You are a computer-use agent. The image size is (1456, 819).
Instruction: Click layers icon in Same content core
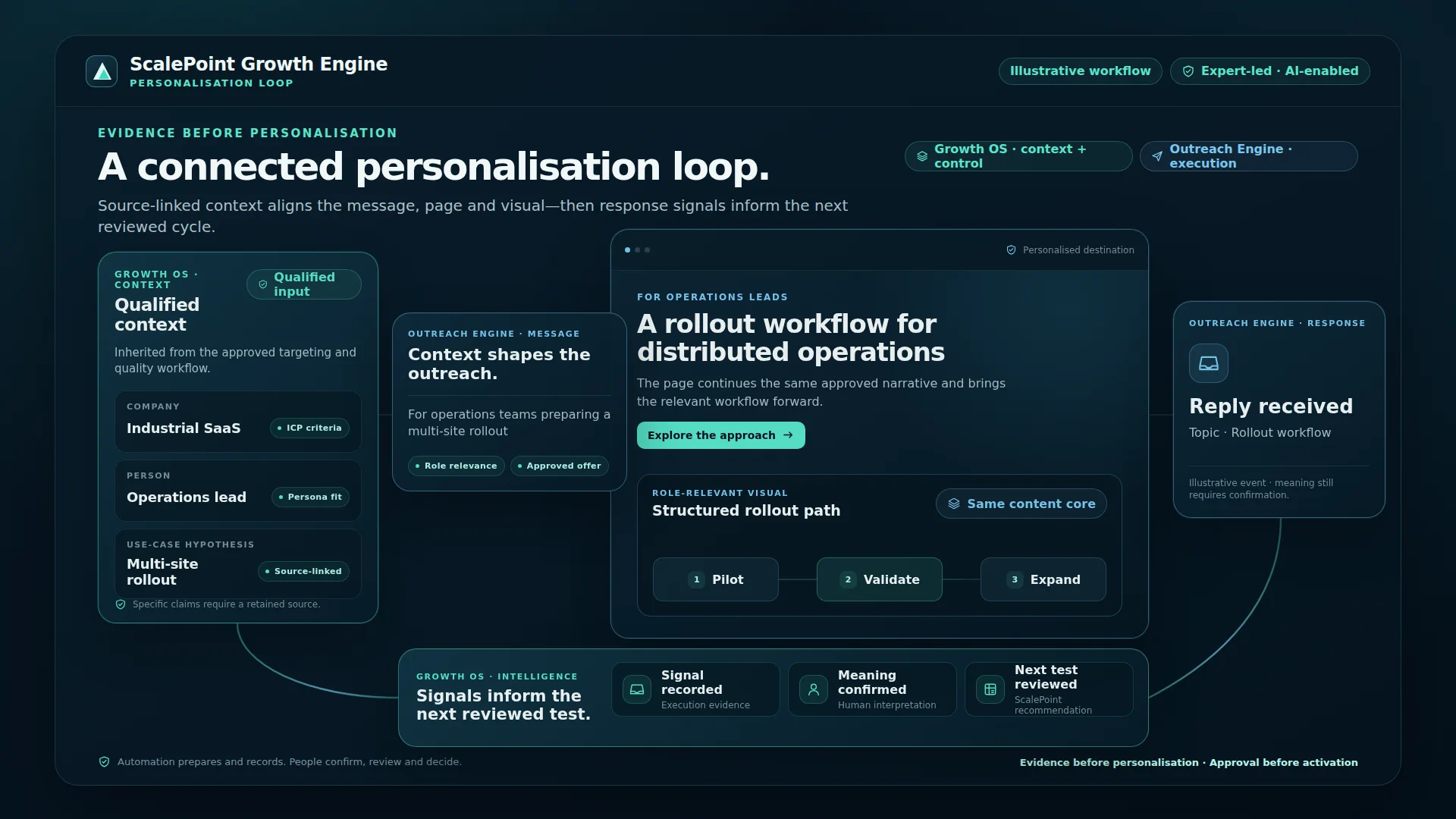point(954,504)
